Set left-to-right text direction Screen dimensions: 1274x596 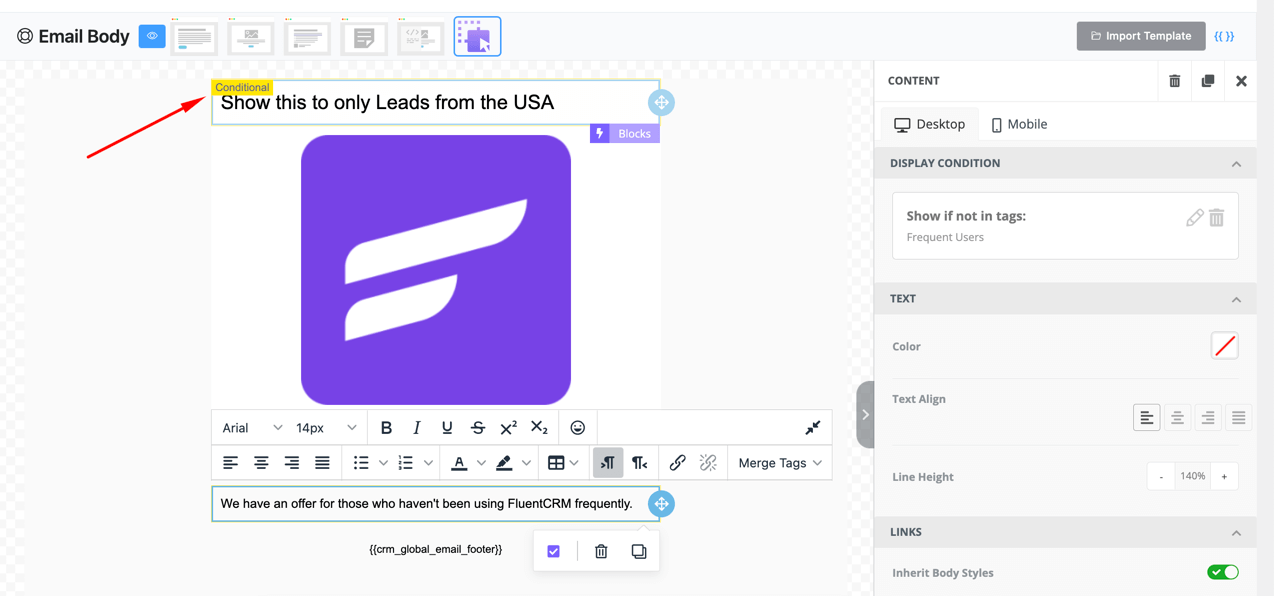pyautogui.click(x=608, y=463)
